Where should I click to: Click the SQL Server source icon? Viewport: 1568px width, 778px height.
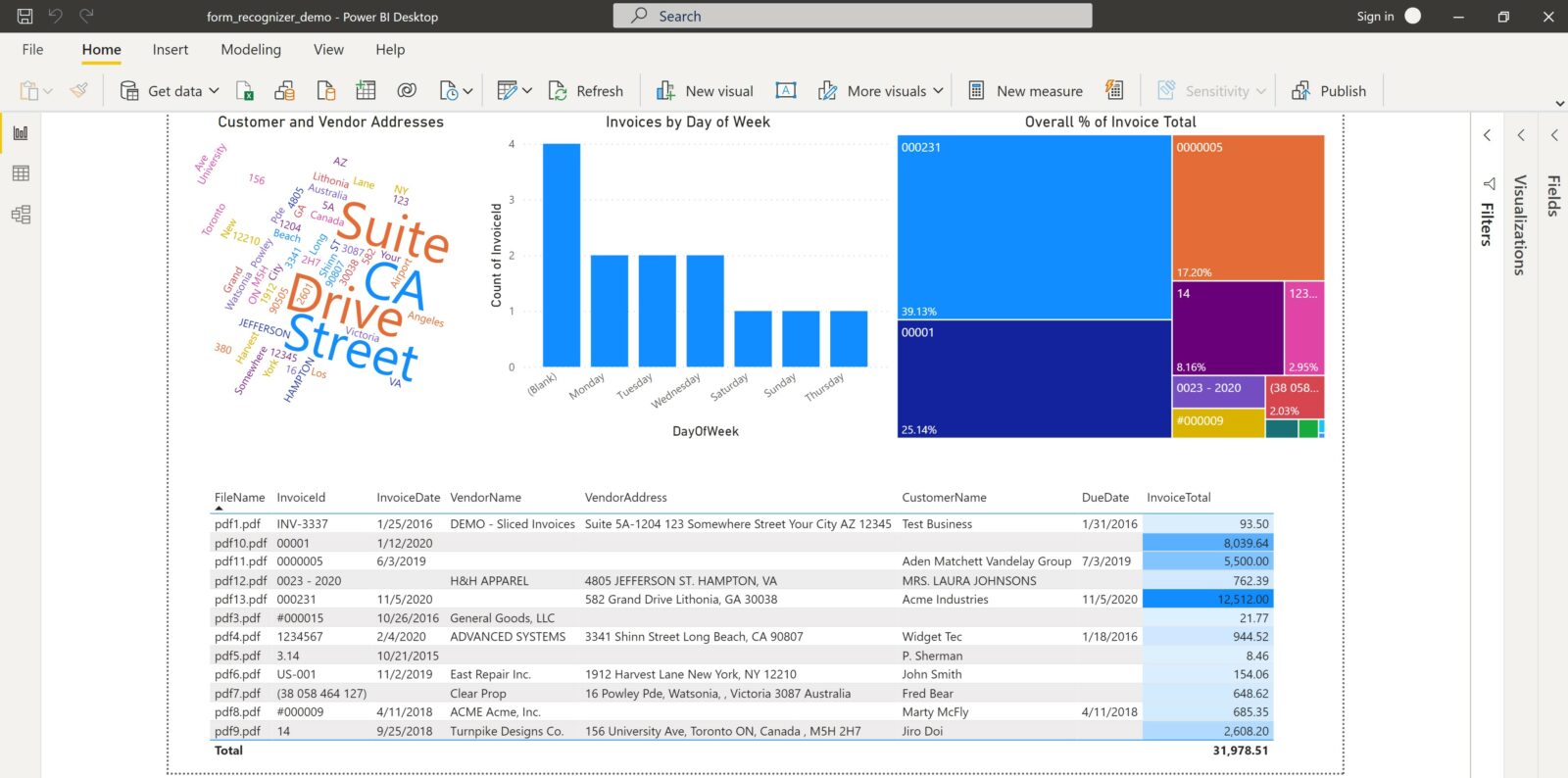(x=326, y=91)
